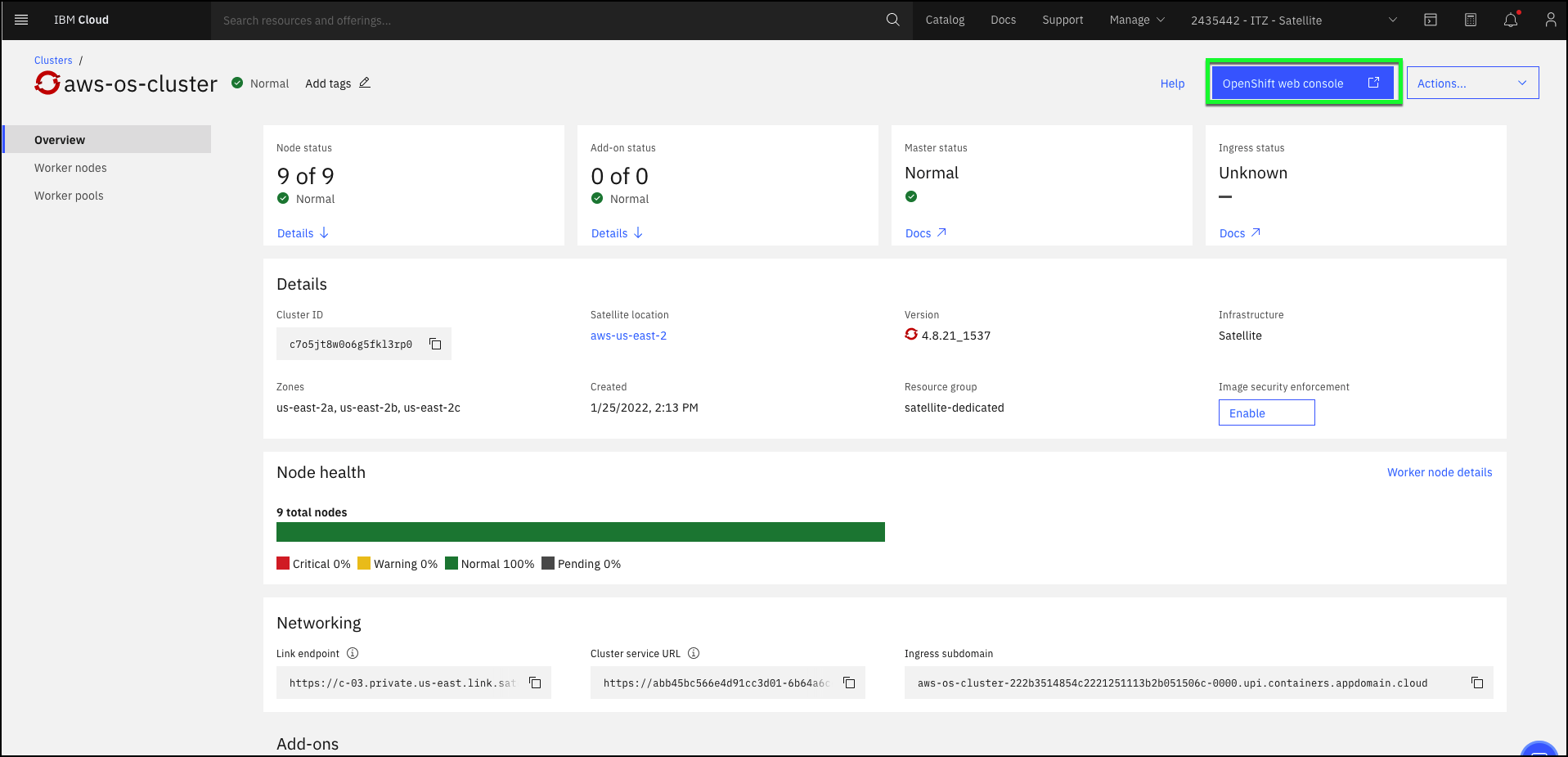Click the arrow icon beside Master status Docs
The width and height of the screenshot is (1568, 757).
[x=941, y=232]
